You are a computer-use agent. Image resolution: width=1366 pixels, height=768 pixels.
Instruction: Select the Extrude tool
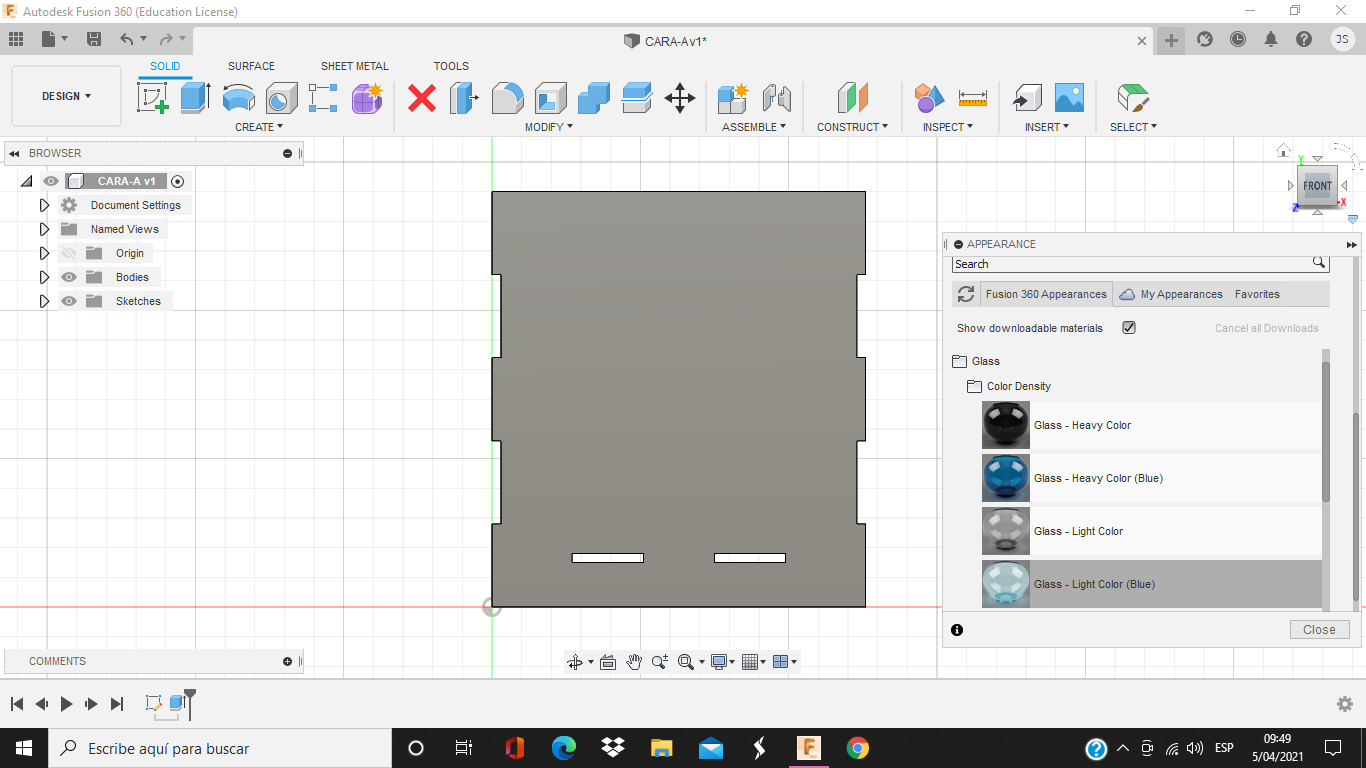195,98
